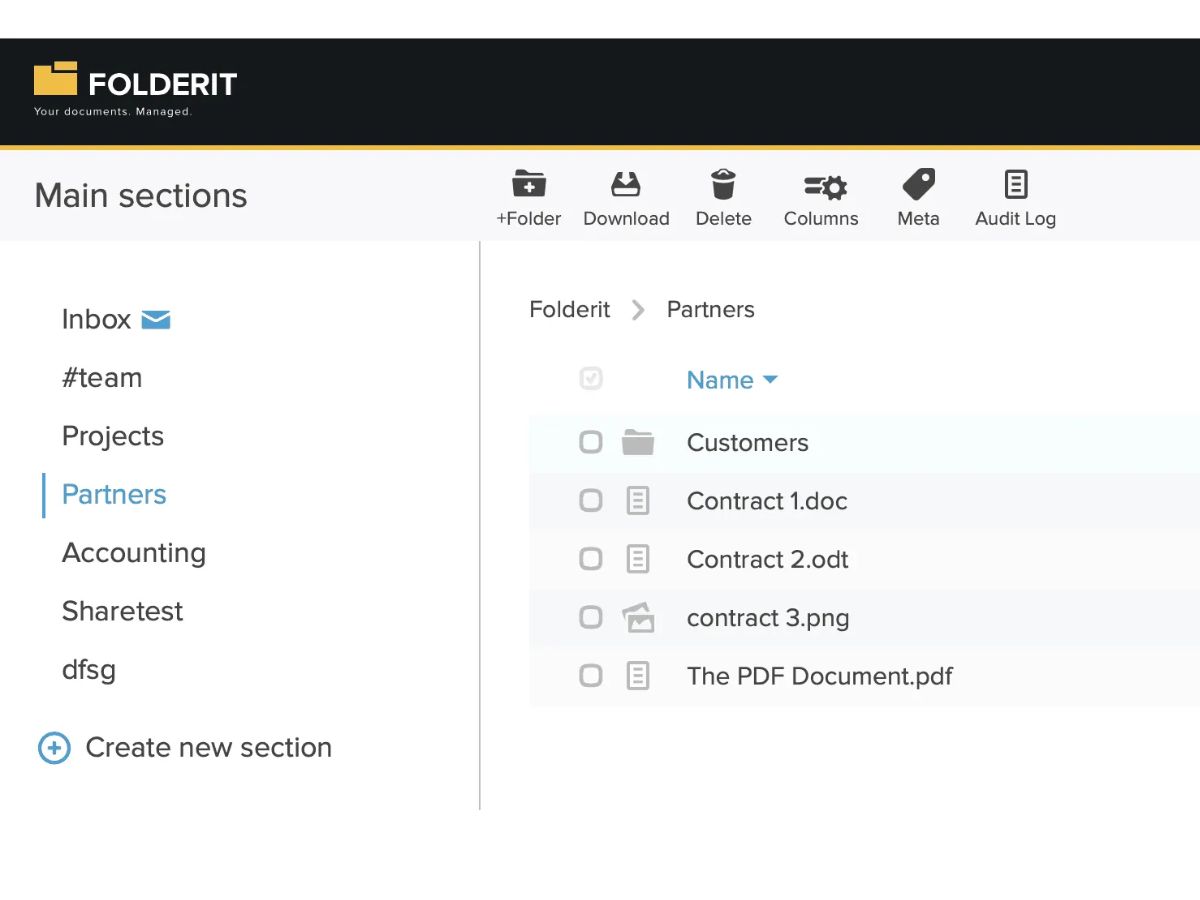
Task: Click the contract 3.png image icon
Action: [638, 618]
